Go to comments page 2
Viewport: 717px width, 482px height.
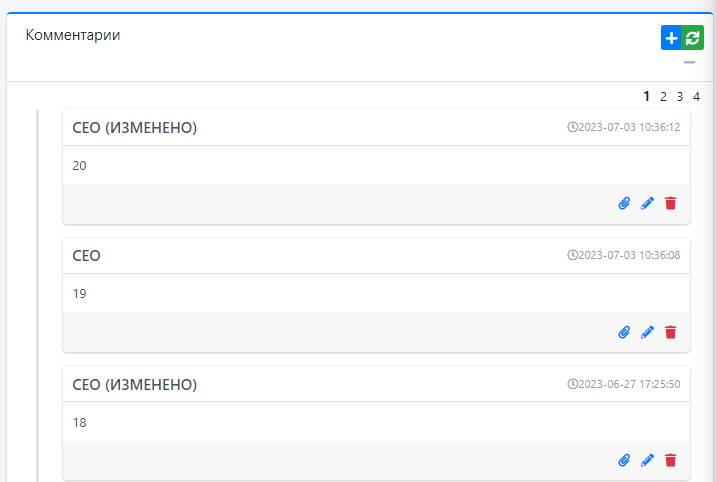tap(663, 97)
